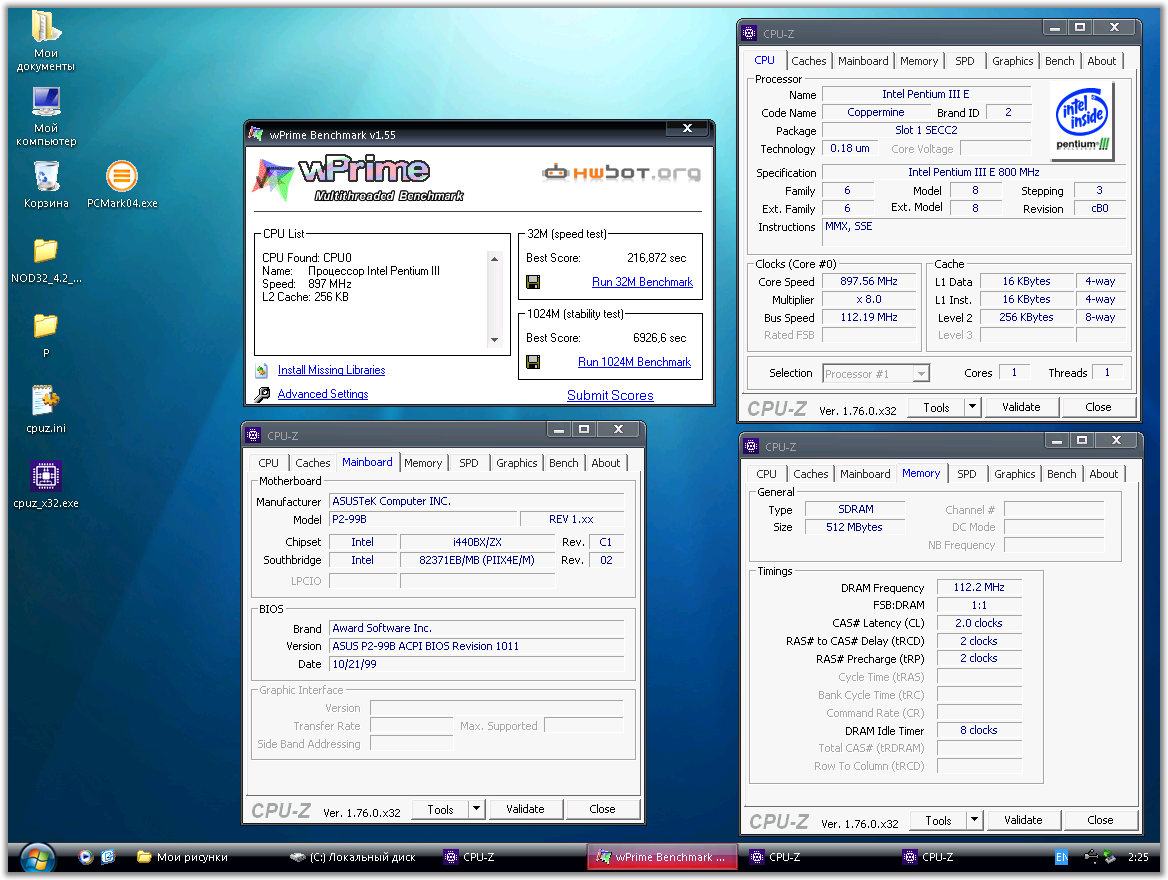Screen dimensions: 1168x880
Task: Click the HWBOT.org logo
Action: click(622, 173)
